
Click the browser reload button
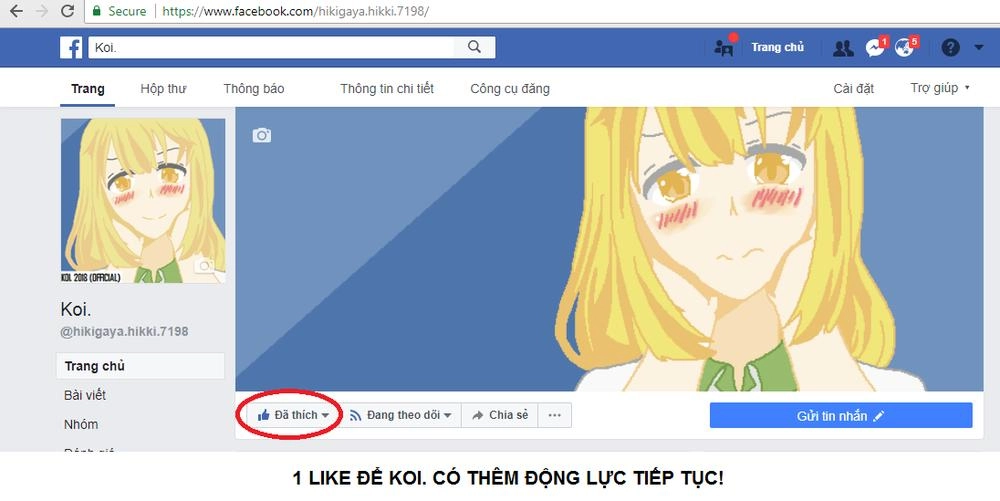coord(68,11)
